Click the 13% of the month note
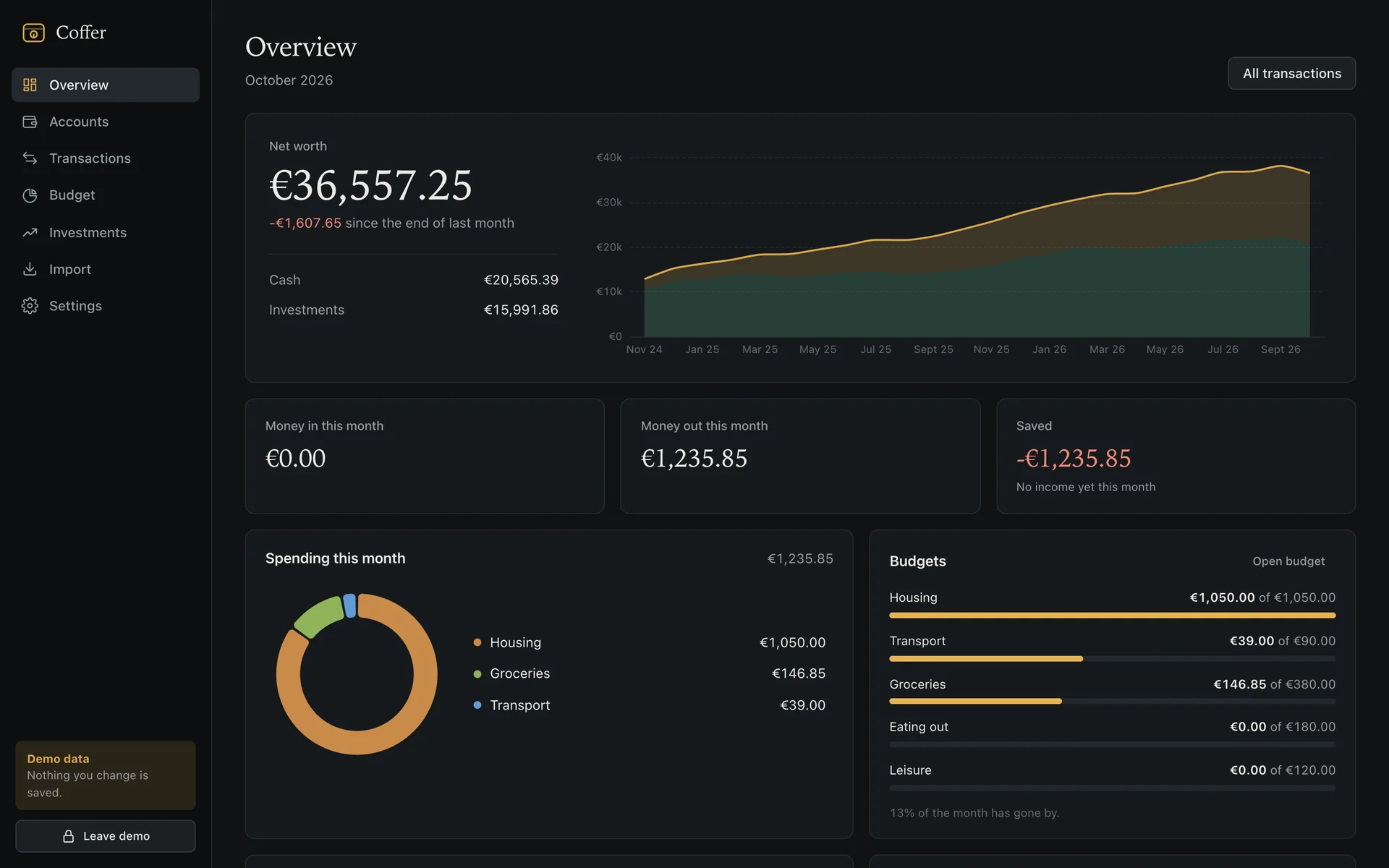This screenshot has width=1389, height=868. click(974, 813)
